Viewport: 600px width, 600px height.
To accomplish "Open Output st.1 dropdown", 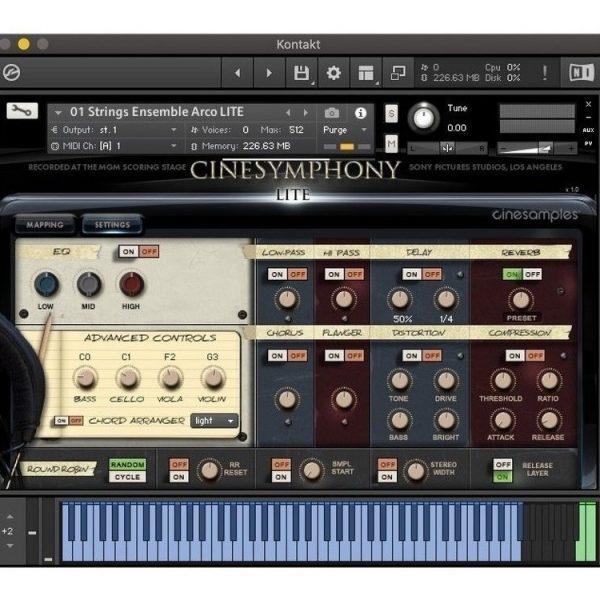I will coord(115,130).
